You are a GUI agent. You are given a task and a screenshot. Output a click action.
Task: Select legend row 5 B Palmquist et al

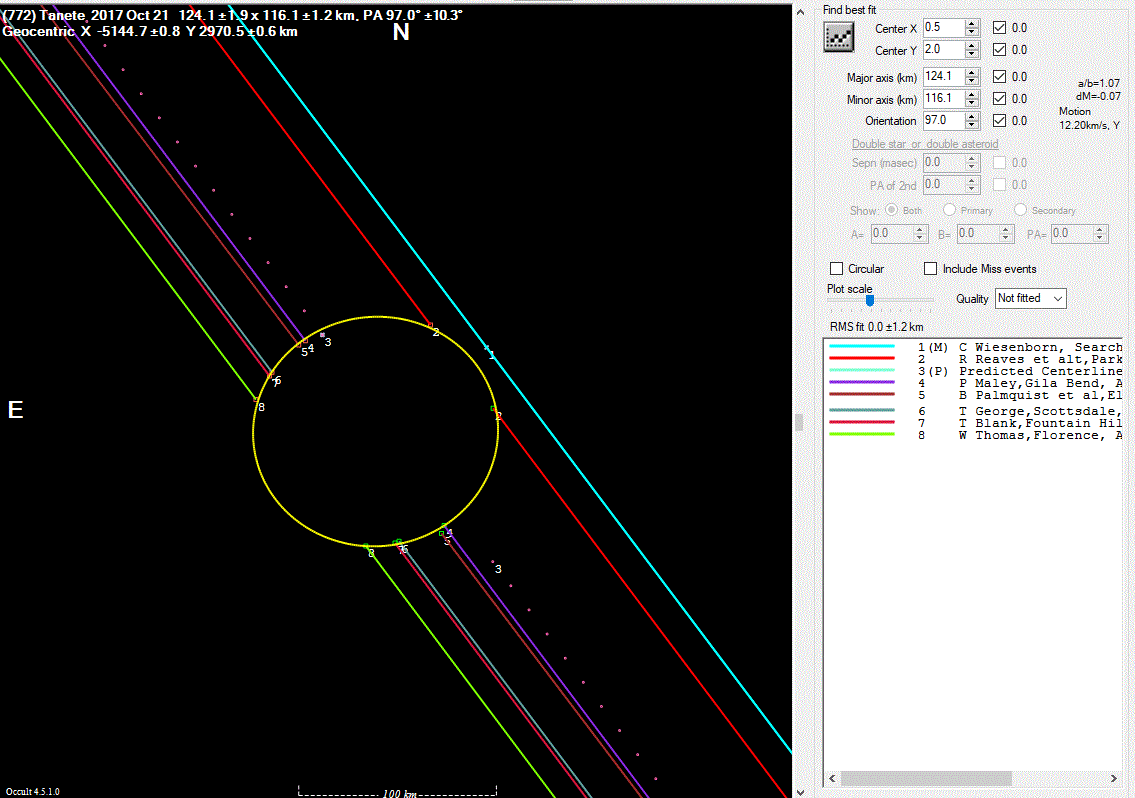(974, 395)
